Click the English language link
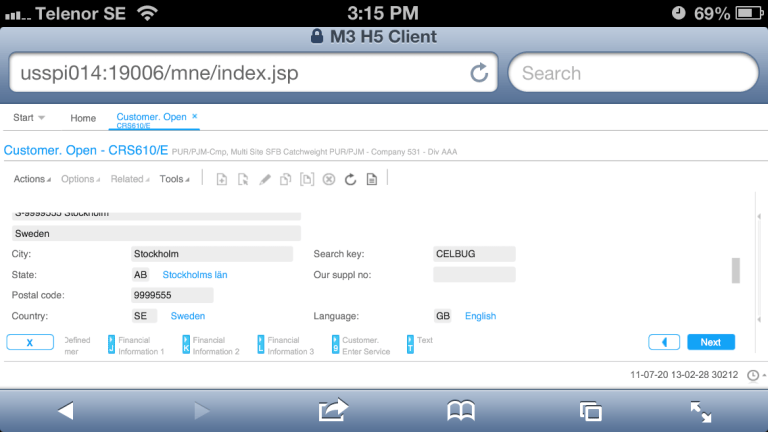Image resolution: width=768 pixels, height=432 pixels. point(480,316)
